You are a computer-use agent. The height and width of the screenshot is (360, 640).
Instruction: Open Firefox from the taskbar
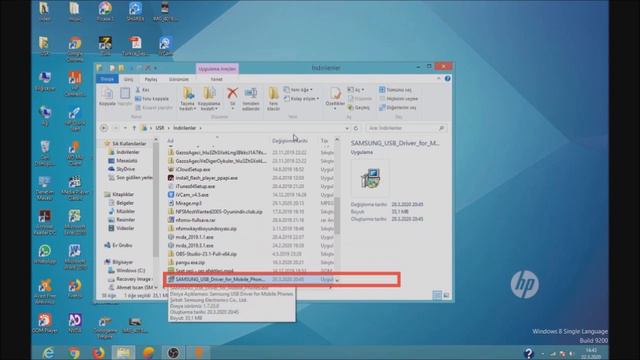click(98, 352)
